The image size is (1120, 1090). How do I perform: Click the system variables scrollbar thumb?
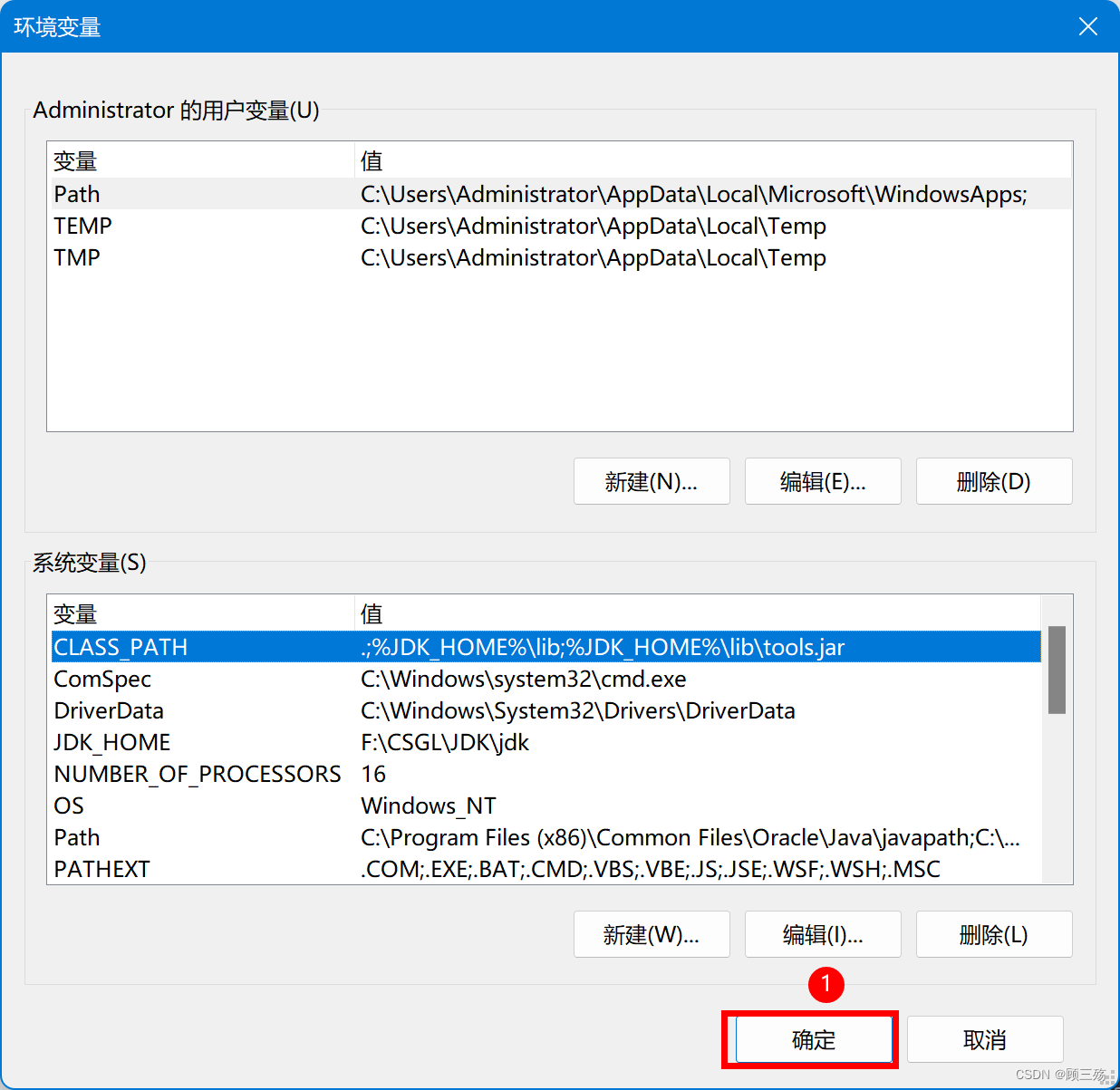click(1057, 670)
